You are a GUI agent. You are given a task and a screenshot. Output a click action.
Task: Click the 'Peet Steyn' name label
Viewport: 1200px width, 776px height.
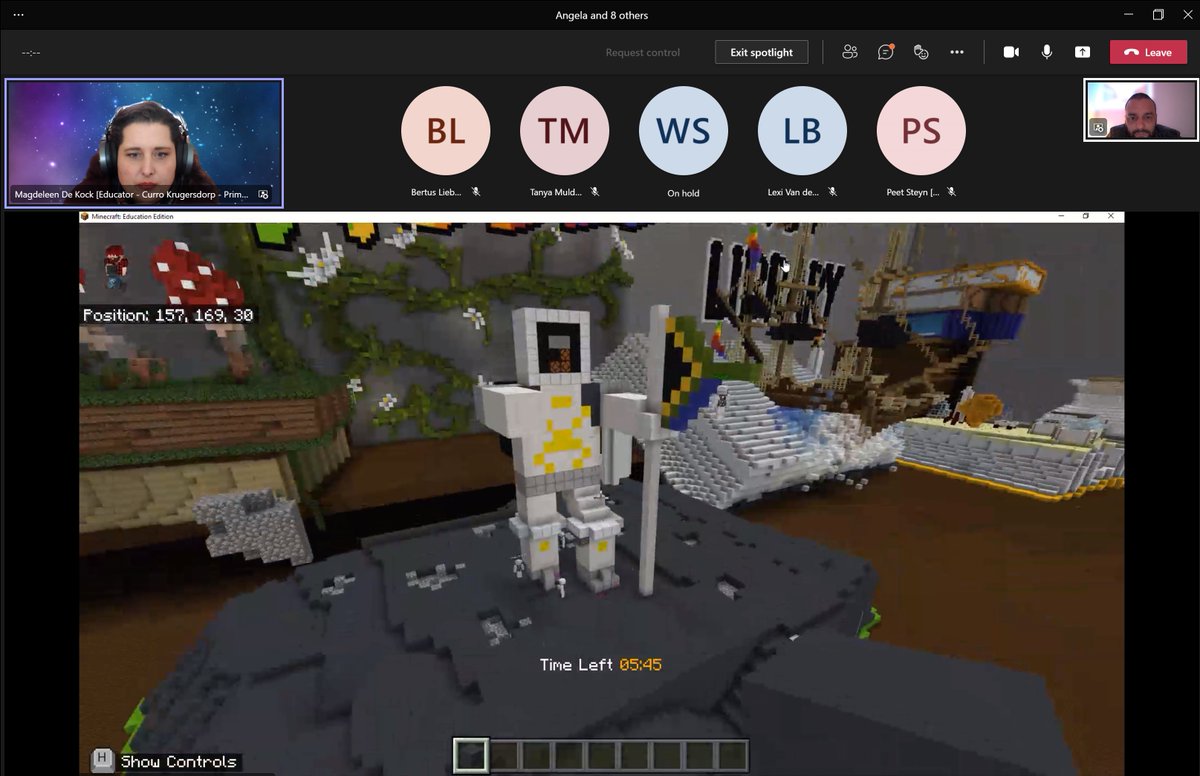click(913, 192)
